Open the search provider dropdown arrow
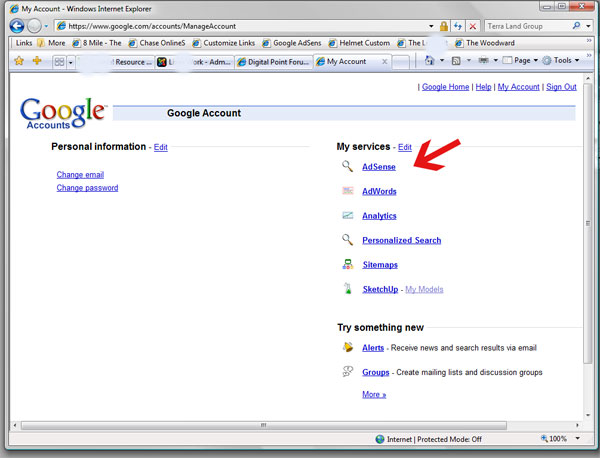 coord(589,26)
